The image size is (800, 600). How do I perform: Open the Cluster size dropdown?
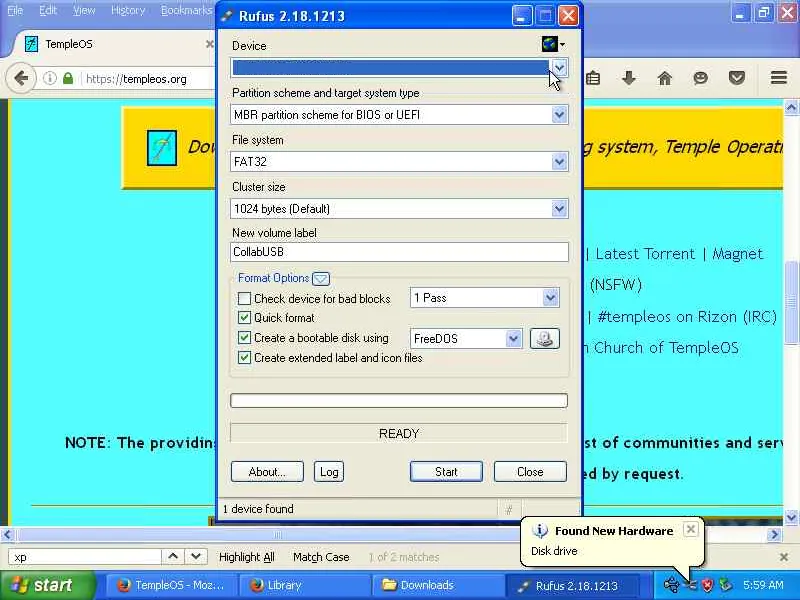coord(559,208)
